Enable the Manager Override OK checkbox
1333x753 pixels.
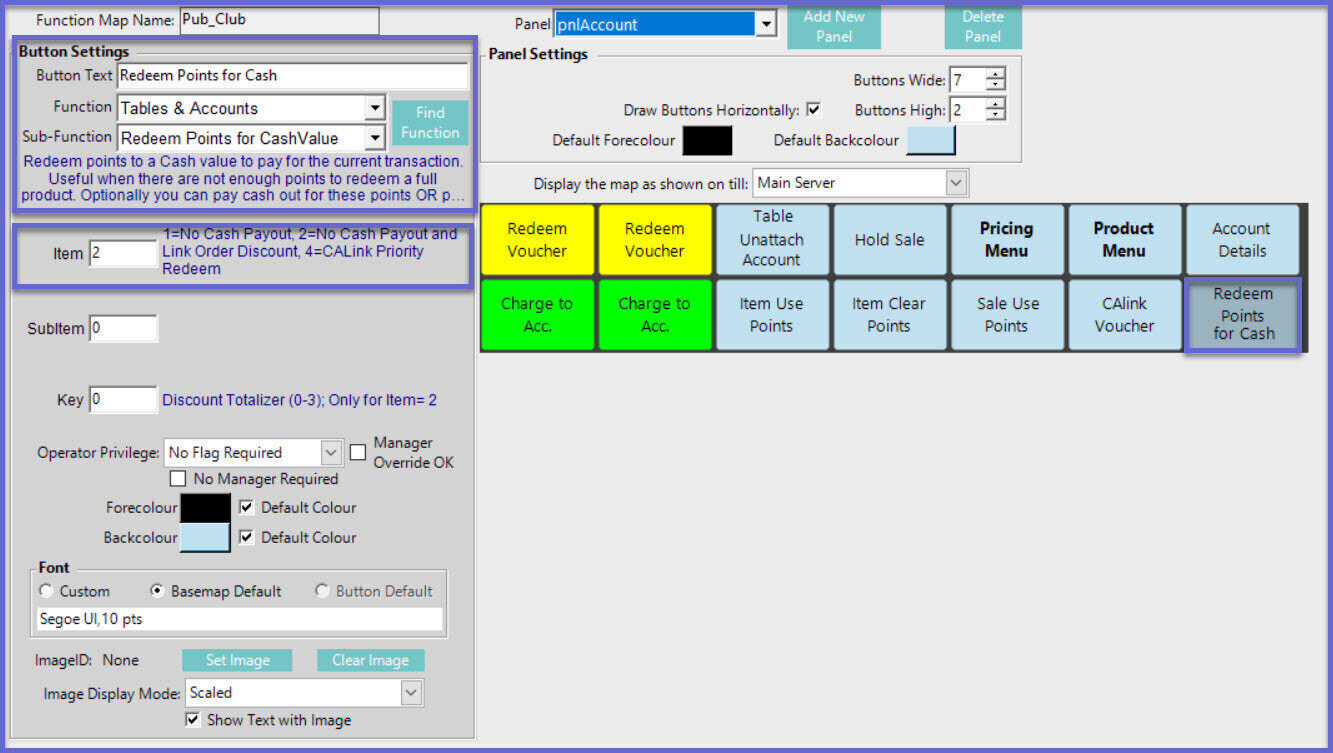(x=358, y=453)
